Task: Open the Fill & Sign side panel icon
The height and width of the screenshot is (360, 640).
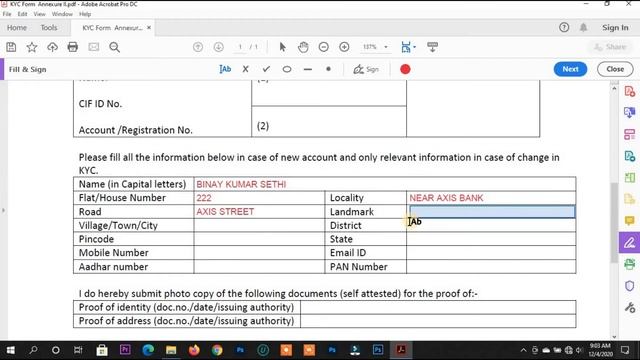Action: coord(629,243)
